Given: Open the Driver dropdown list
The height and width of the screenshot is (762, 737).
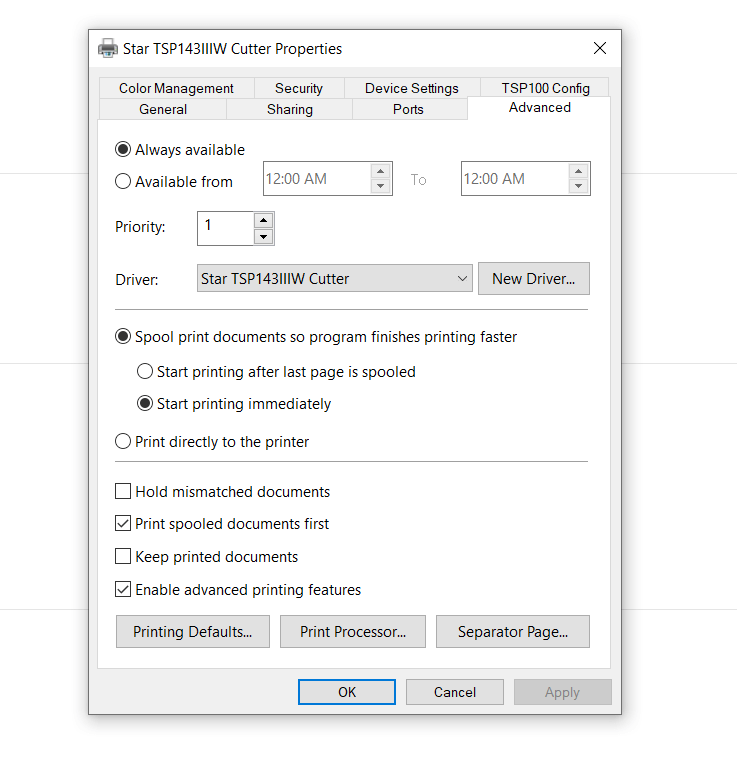Looking at the screenshot, I should pyautogui.click(x=335, y=278).
